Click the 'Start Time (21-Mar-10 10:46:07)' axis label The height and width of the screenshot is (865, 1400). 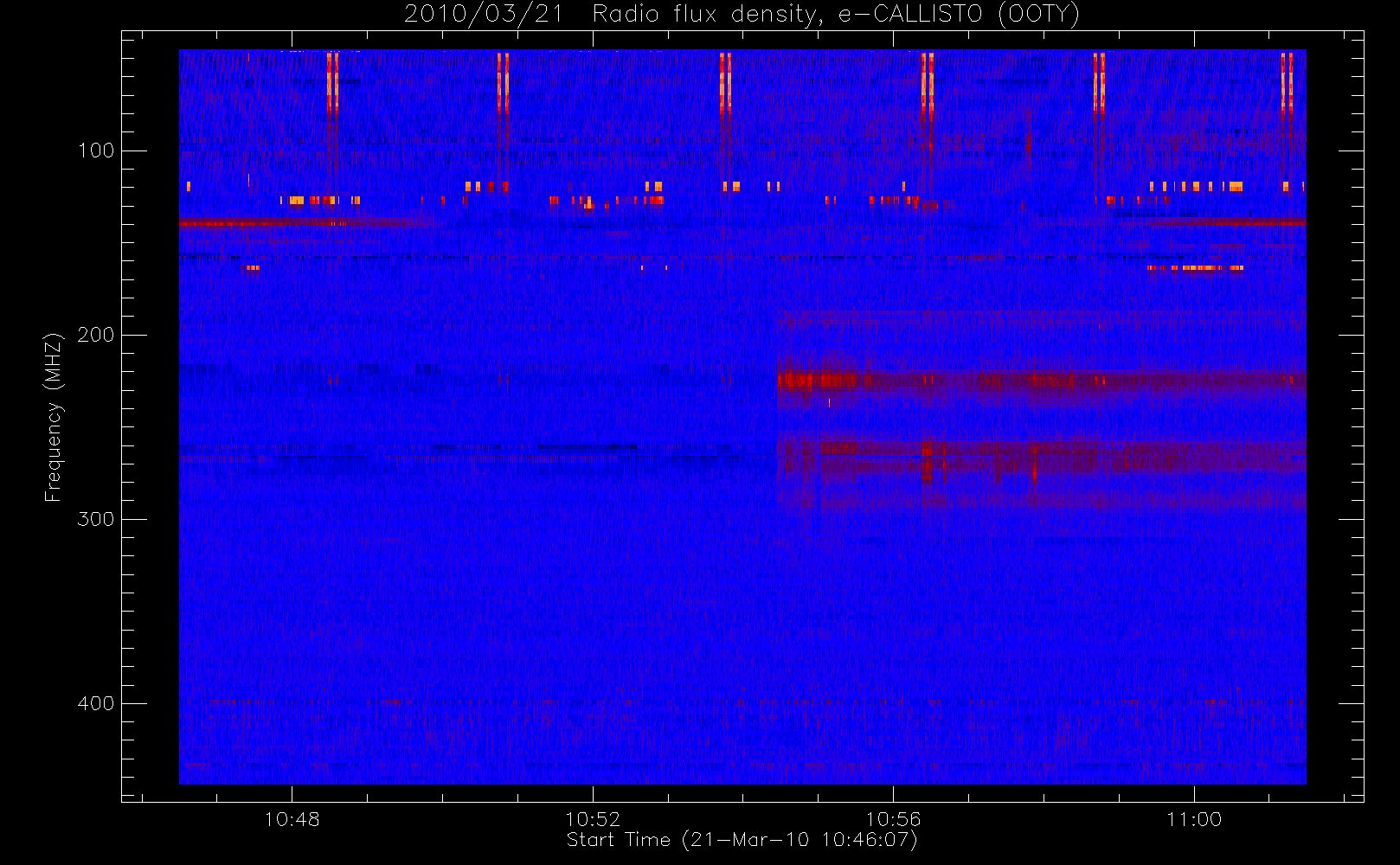[x=742, y=840]
